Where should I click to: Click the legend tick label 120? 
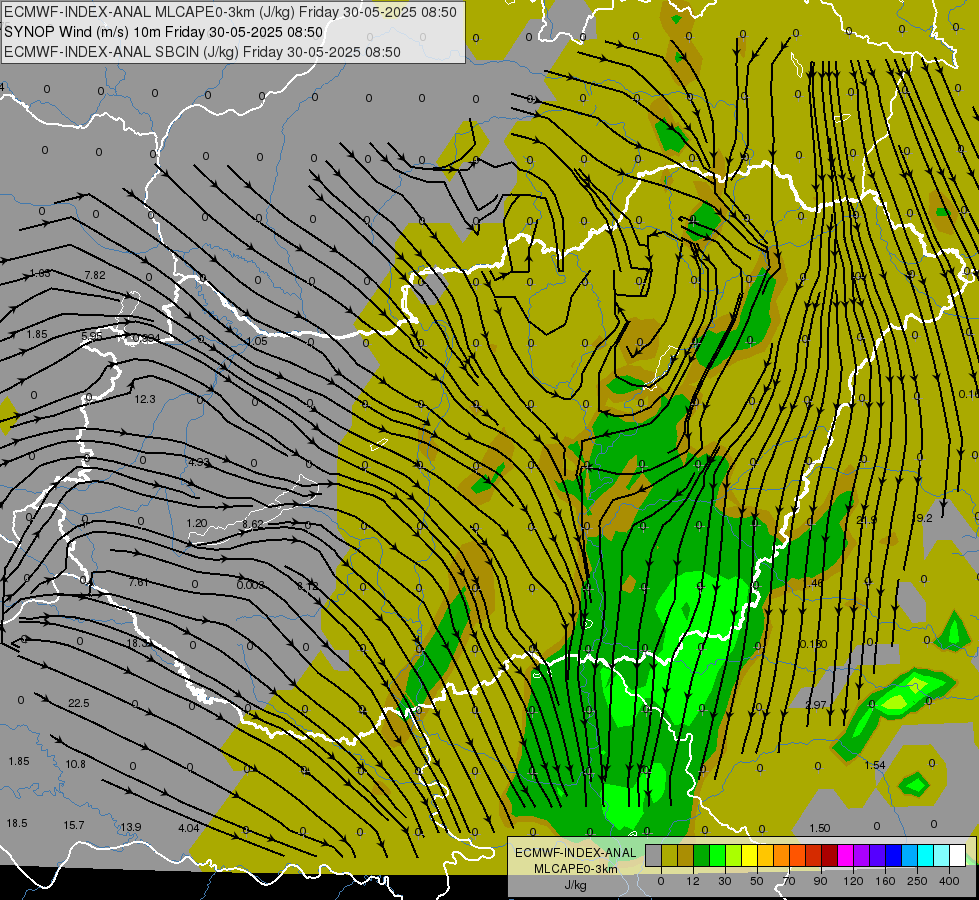[853, 881]
